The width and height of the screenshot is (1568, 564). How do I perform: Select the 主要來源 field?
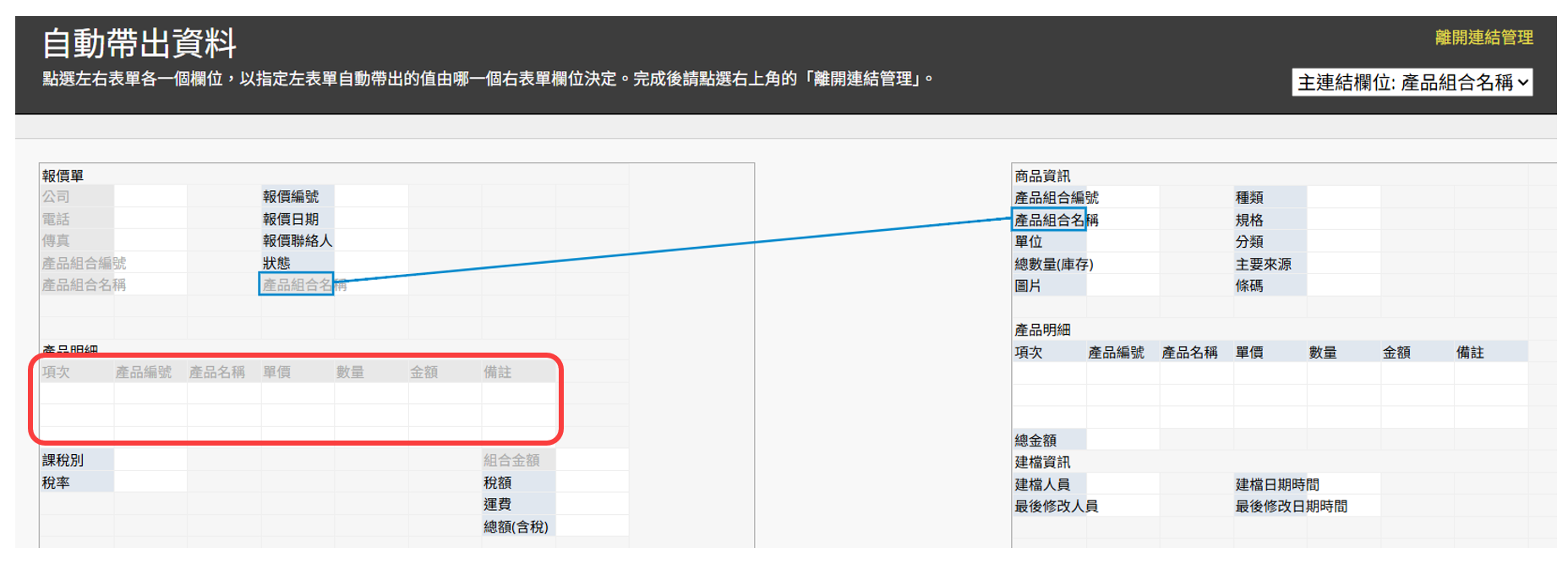tap(1263, 264)
